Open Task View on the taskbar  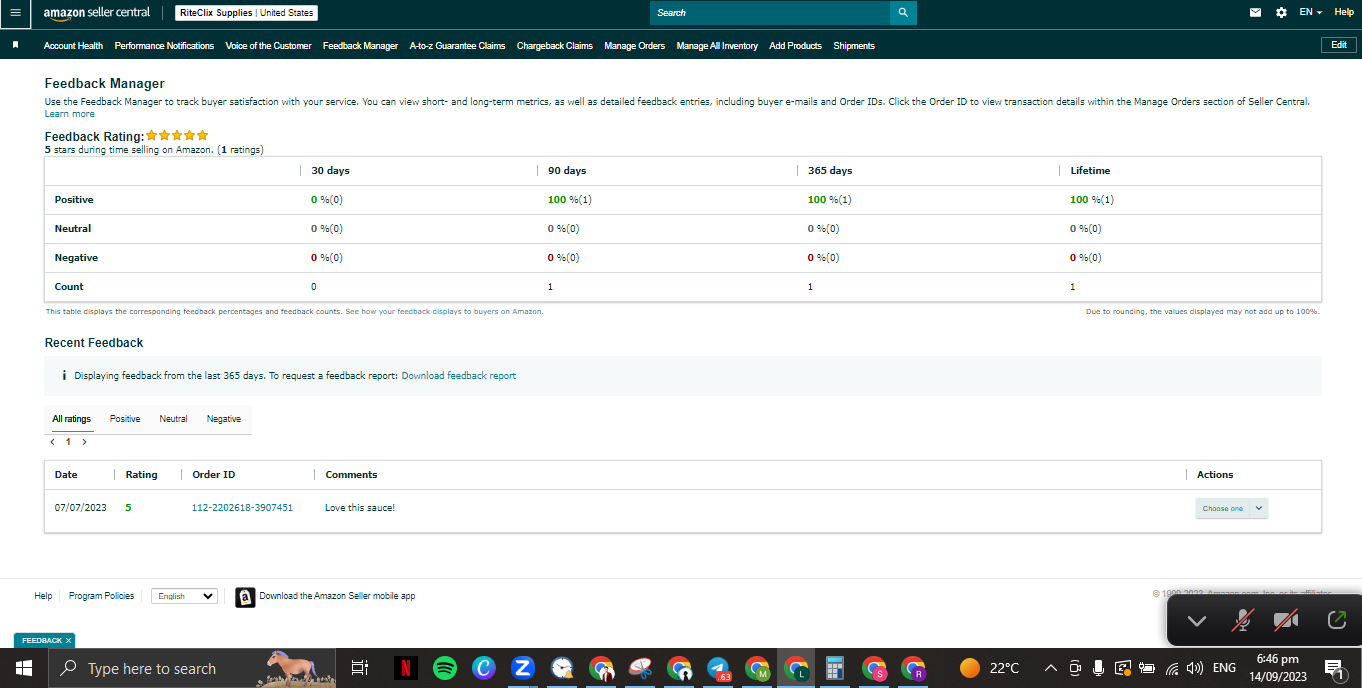pyautogui.click(x=360, y=668)
